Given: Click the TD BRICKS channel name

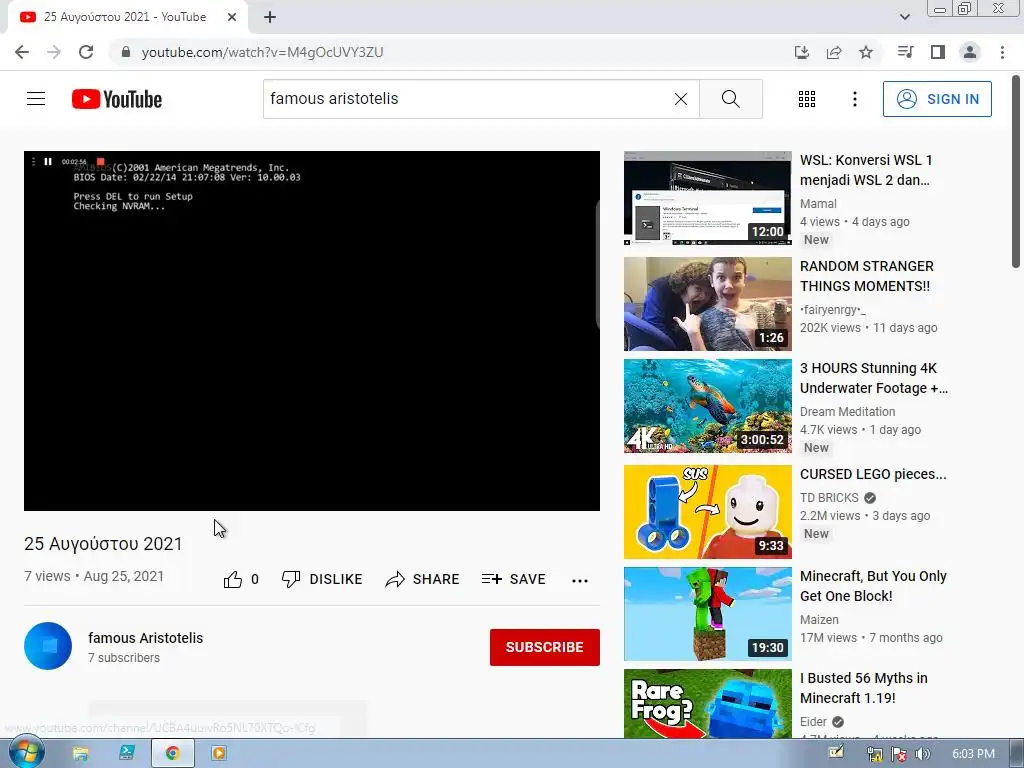Looking at the screenshot, I should tap(829, 498).
